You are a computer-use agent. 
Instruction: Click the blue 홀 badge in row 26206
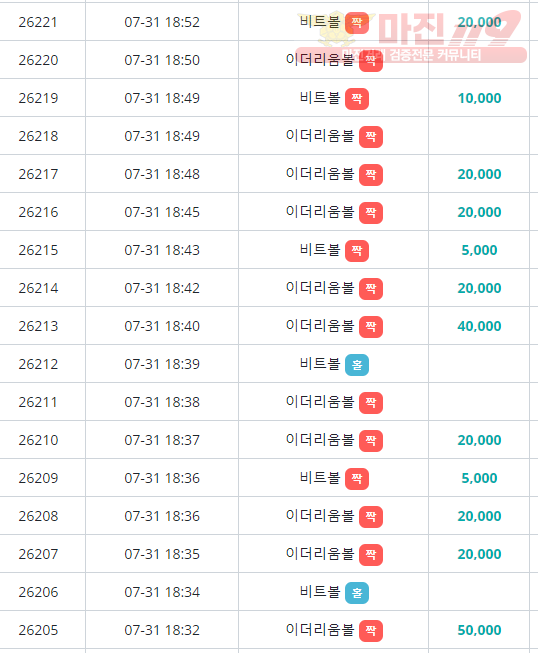tap(357, 593)
